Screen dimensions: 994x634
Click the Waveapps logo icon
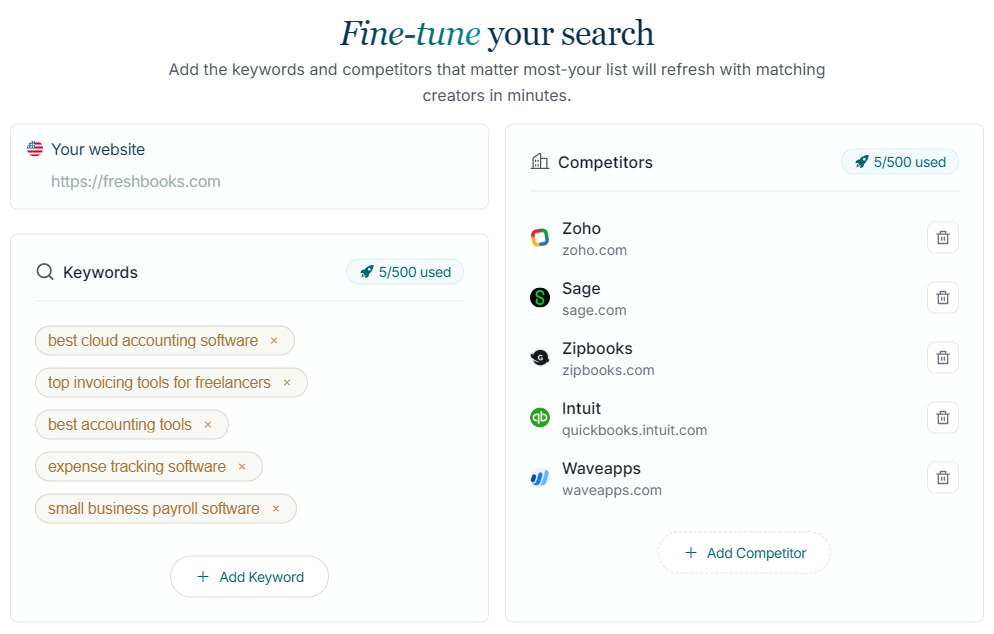pos(540,478)
